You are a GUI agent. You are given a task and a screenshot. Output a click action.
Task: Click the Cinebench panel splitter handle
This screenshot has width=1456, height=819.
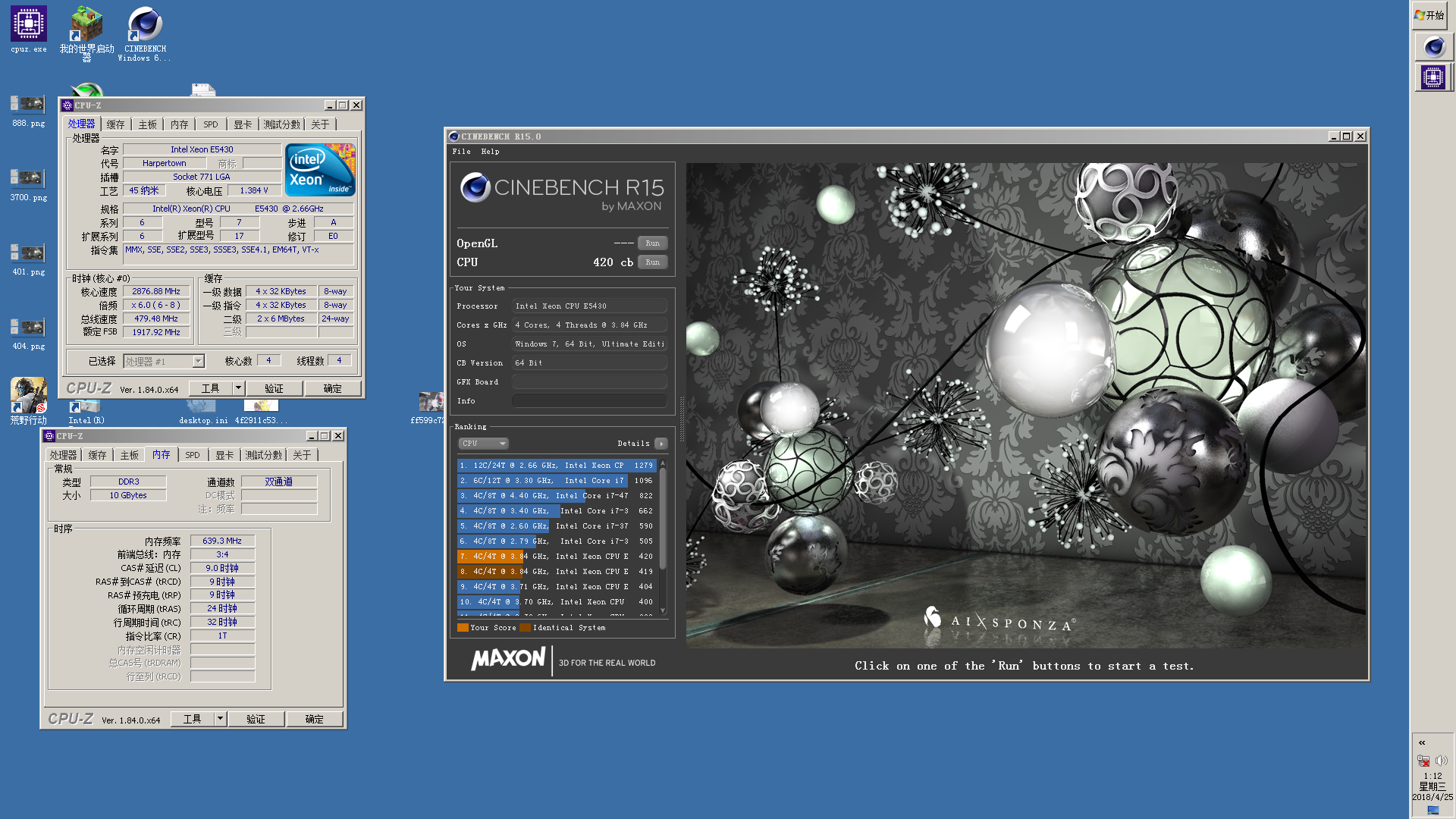point(681,419)
